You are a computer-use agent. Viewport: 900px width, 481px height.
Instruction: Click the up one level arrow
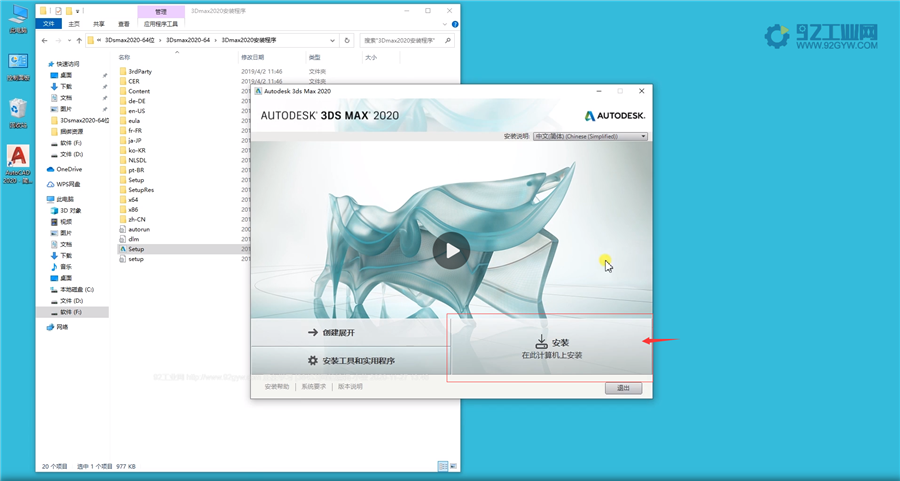click(x=79, y=41)
